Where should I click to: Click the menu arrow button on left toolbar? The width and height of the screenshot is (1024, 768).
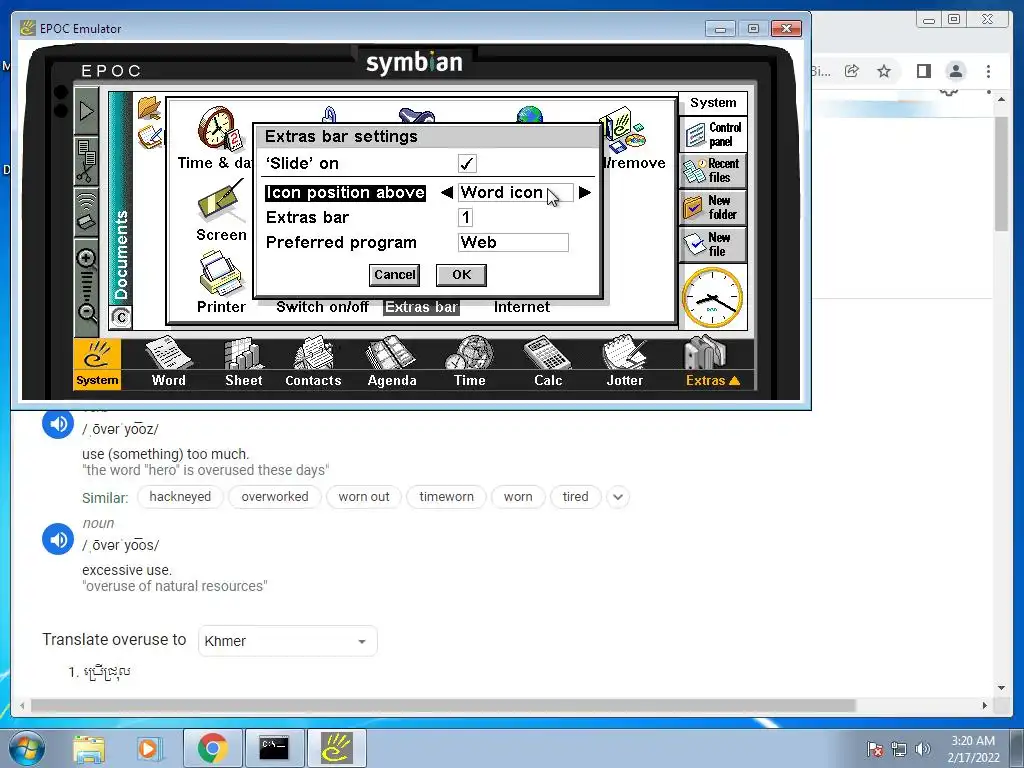click(87, 111)
